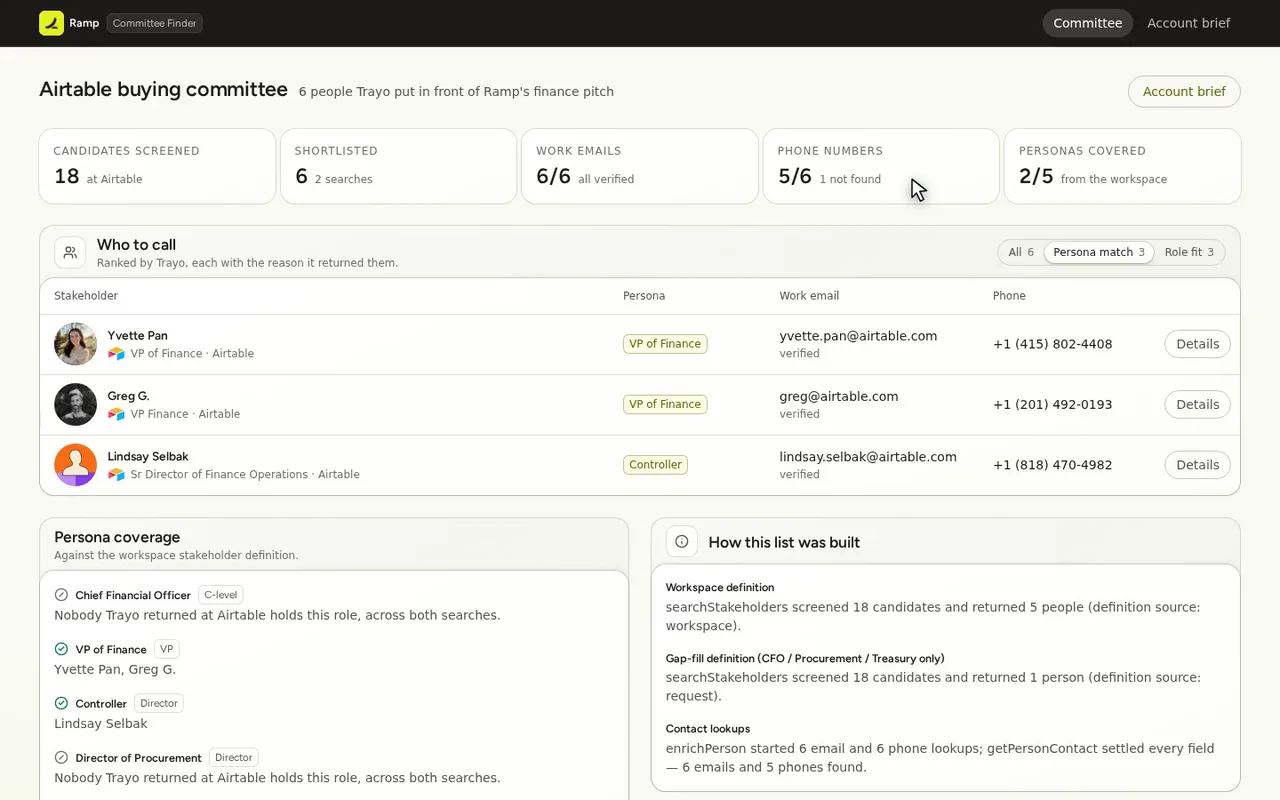Click the Personas Covered stat card
1280x800 pixels.
pos(1122,166)
